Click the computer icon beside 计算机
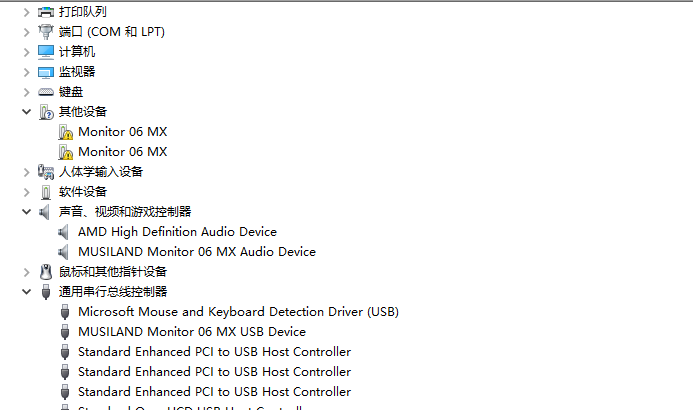 (x=46, y=52)
